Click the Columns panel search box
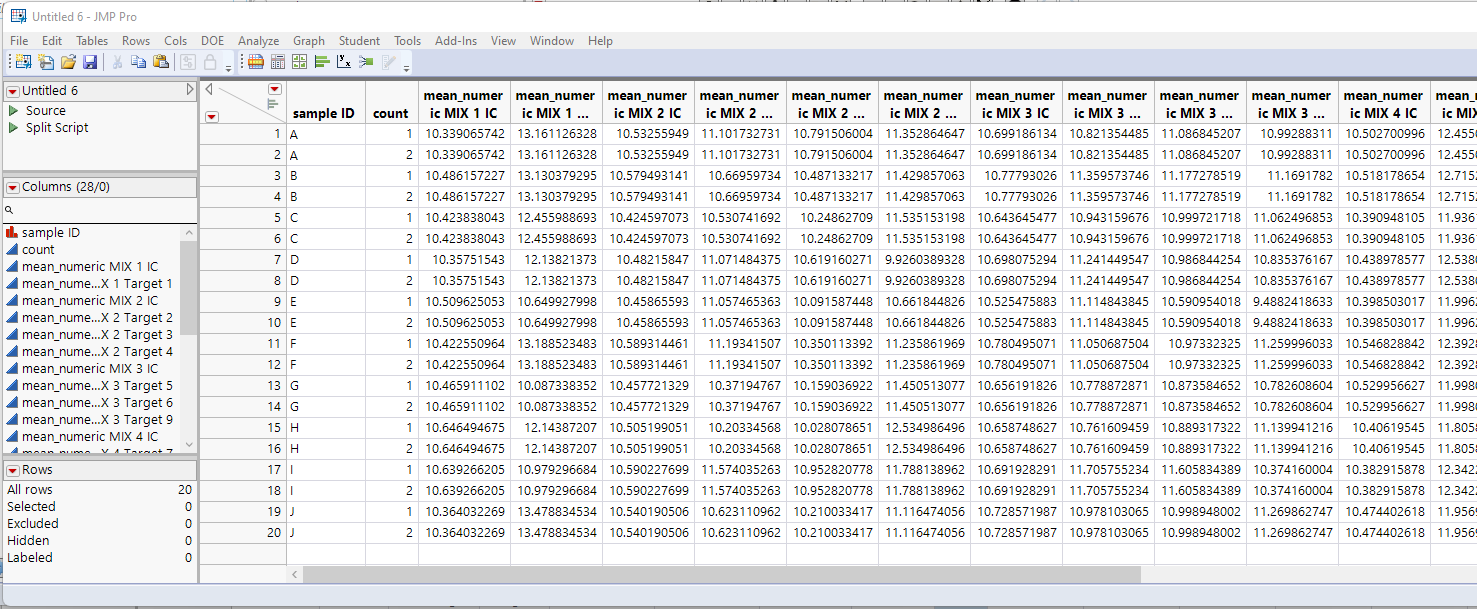The image size is (1477, 609). (x=100, y=210)
